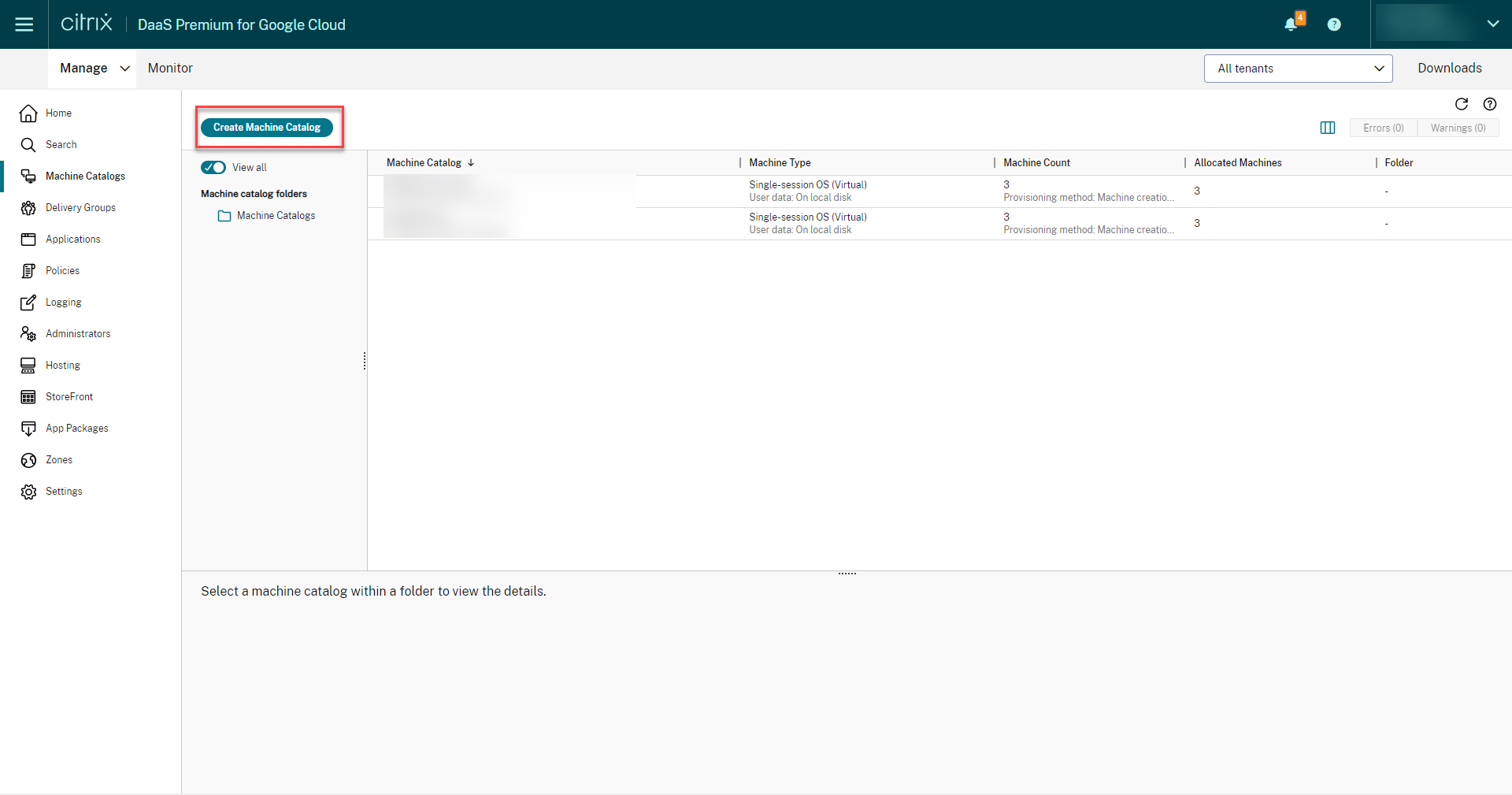Click the Search magnifier icon in sidebar
1512x795 pixels.
tap(28, 145)
